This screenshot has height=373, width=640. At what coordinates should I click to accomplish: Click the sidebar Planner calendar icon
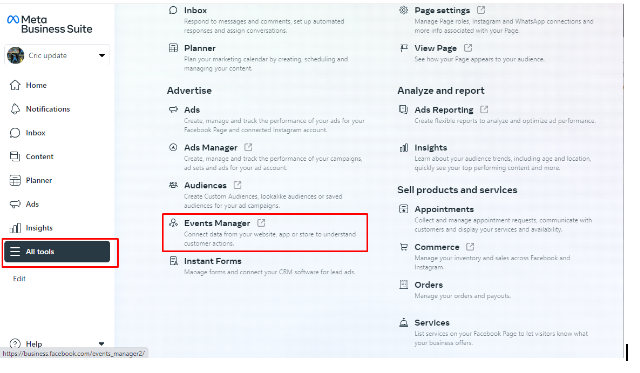click(x=15, y=180)
